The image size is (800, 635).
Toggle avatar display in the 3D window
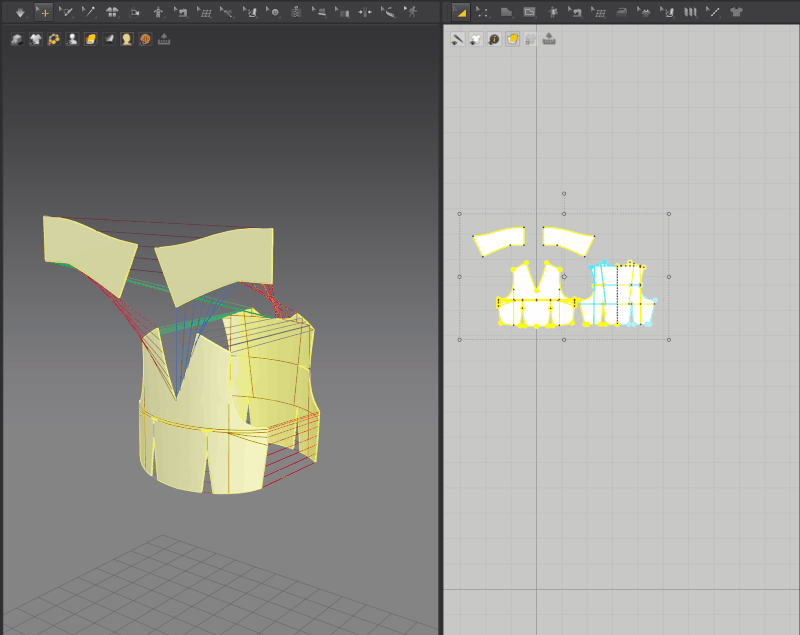coord(72,40)
